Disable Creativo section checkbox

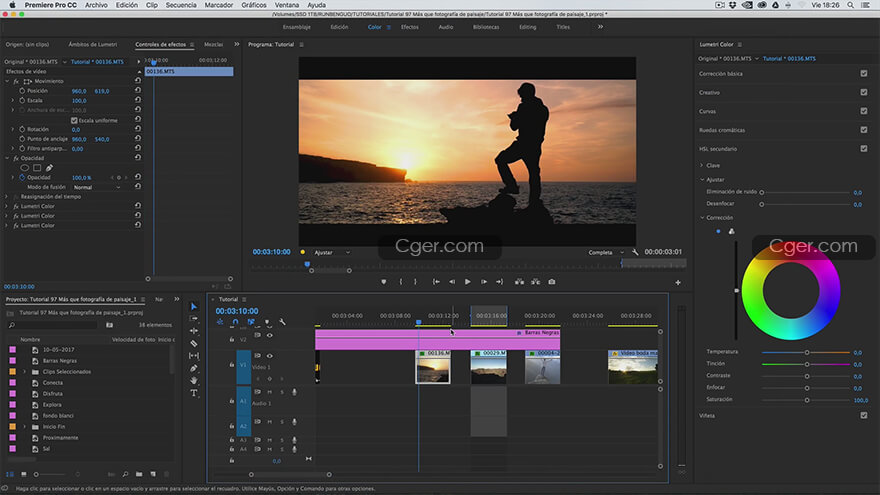[864, 92]
